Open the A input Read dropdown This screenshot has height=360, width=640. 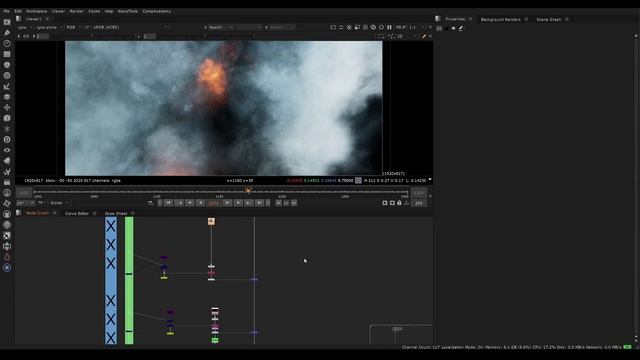pyautogui.click(x=221, y=27)
